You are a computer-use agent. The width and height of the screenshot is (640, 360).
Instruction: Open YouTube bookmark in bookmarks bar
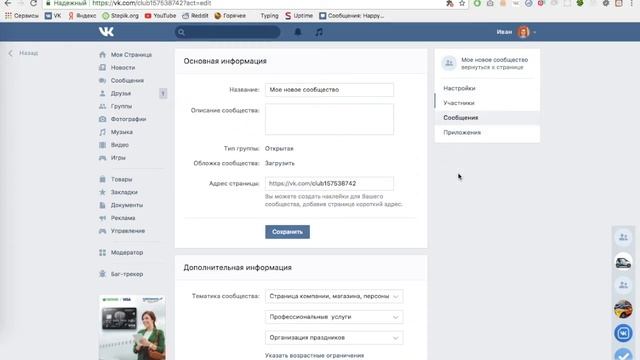point(160,16)
